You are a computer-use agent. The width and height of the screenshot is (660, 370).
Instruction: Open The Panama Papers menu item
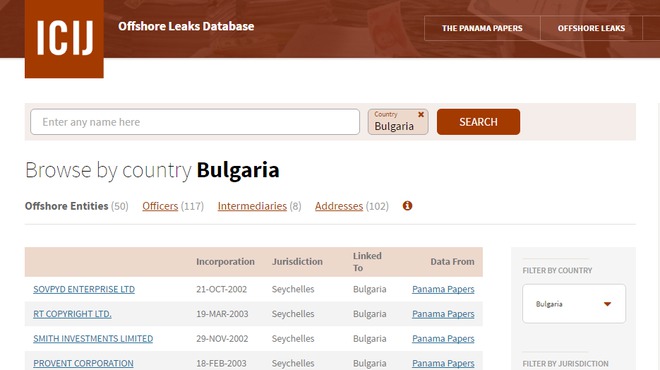coord(482,28)
